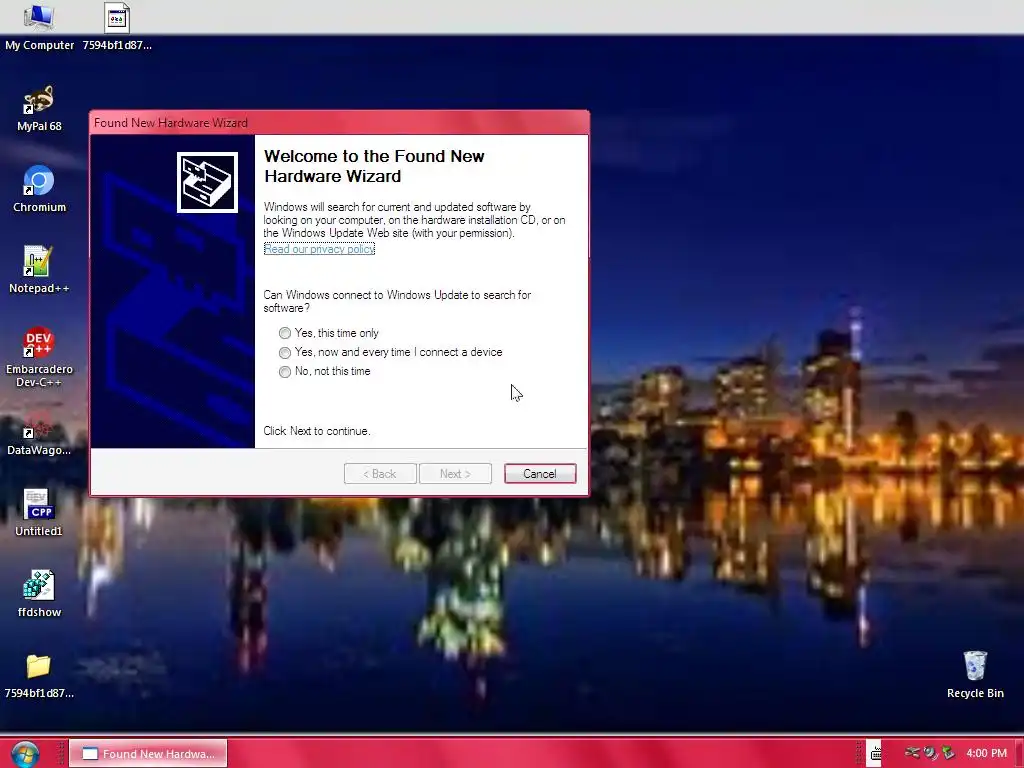Select the ffdshow desktop icon
1024x768 pixels.
point(39,594)
